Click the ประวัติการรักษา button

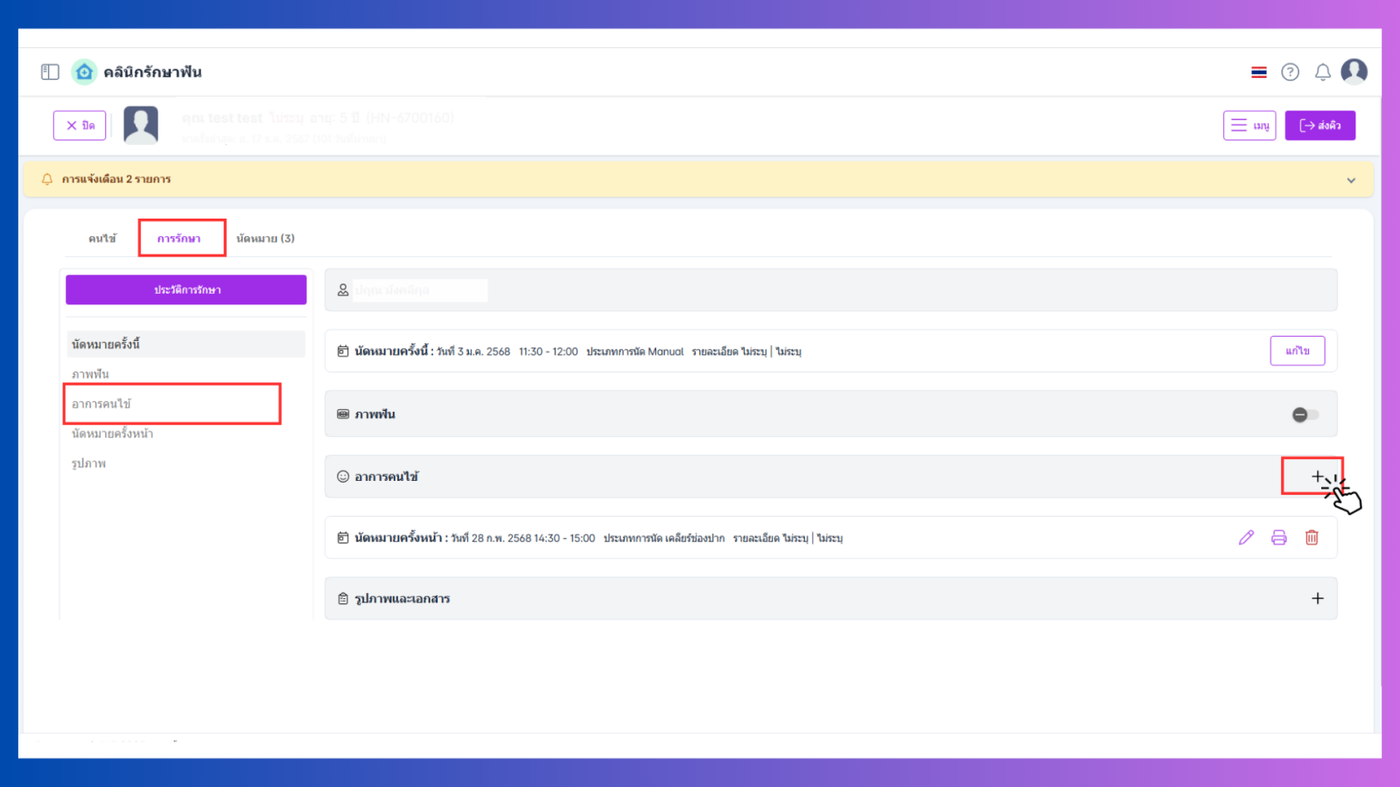[186, 290]
